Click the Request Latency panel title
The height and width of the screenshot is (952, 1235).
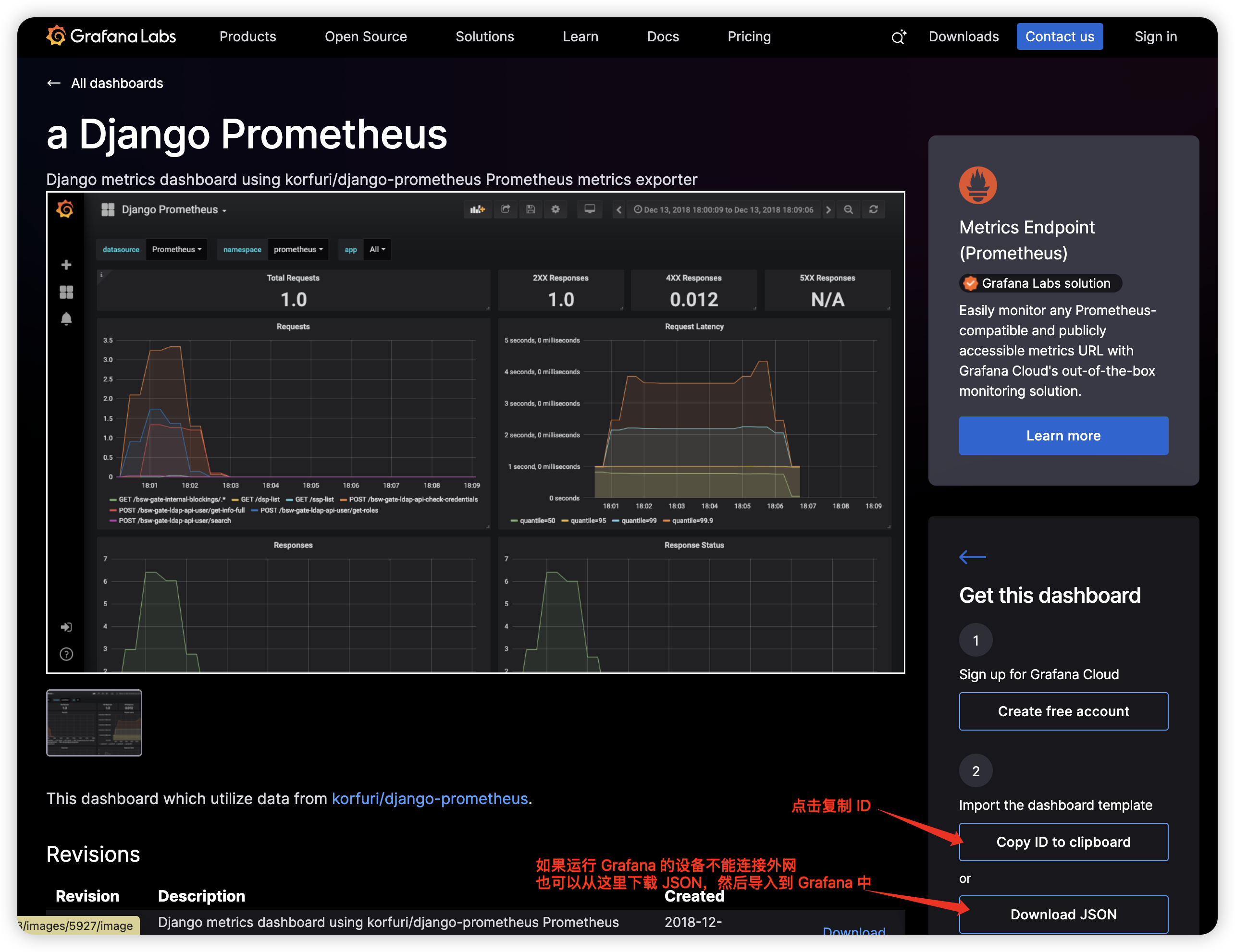pyautogui.click(x=694, y=326)
